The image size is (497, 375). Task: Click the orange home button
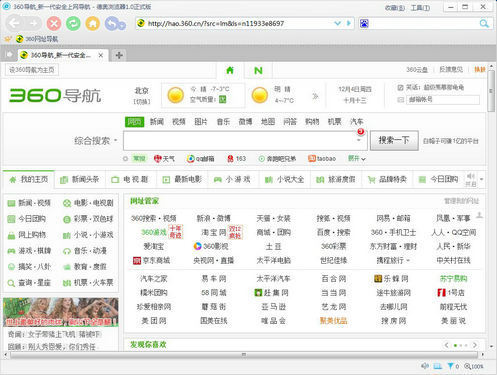tap(93, 23)
